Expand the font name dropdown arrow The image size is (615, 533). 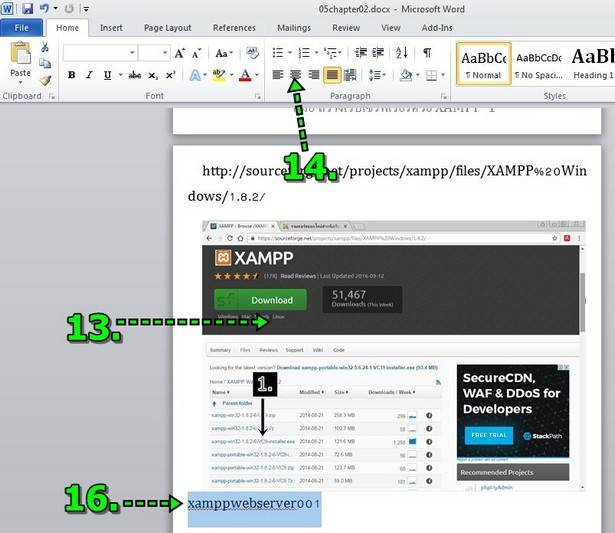click(133, 53)
